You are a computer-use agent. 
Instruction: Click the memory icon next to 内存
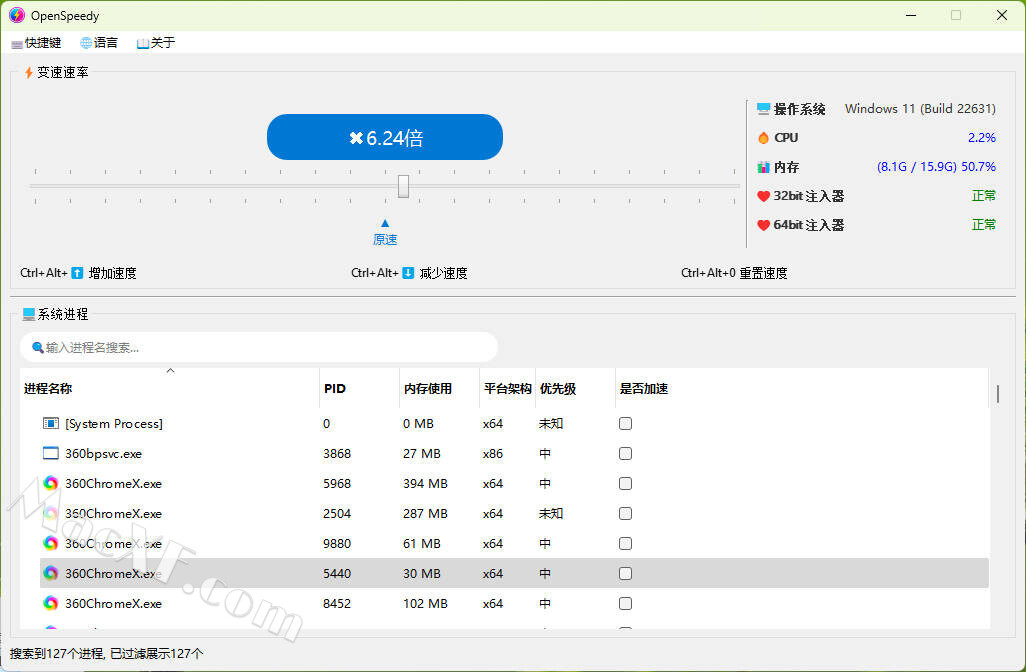pos(764,167)
